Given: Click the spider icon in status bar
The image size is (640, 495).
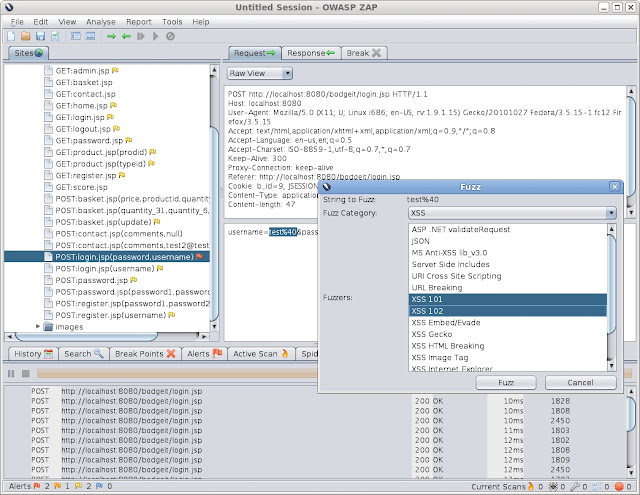Looking at the screenshot, I should 553,486.
